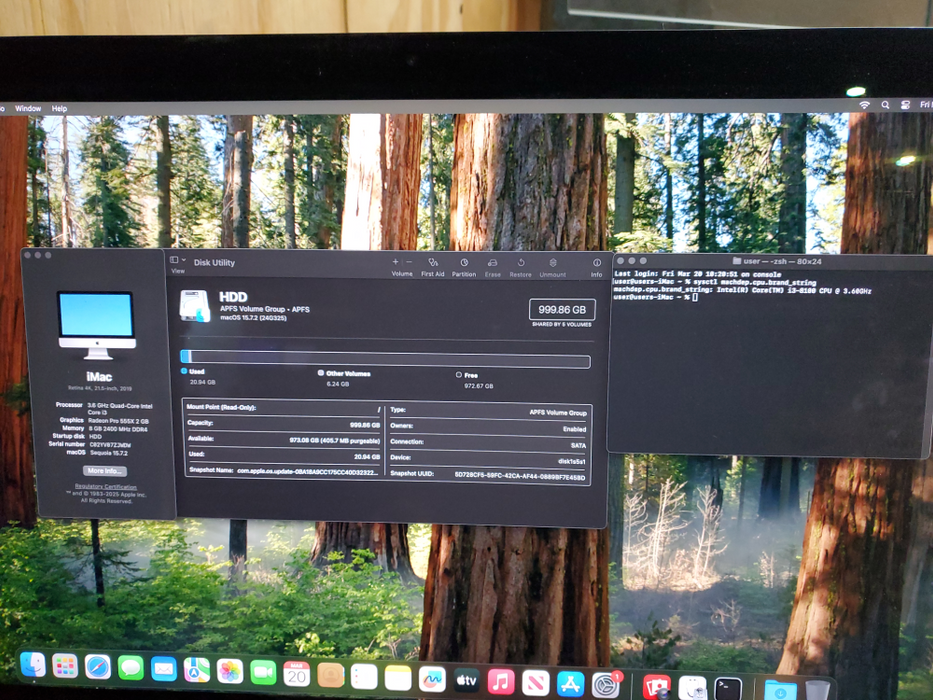The width and height of the screenshot is (933, 700).
Task: Open Freeform from the Dock
Action: pos(432,679)
